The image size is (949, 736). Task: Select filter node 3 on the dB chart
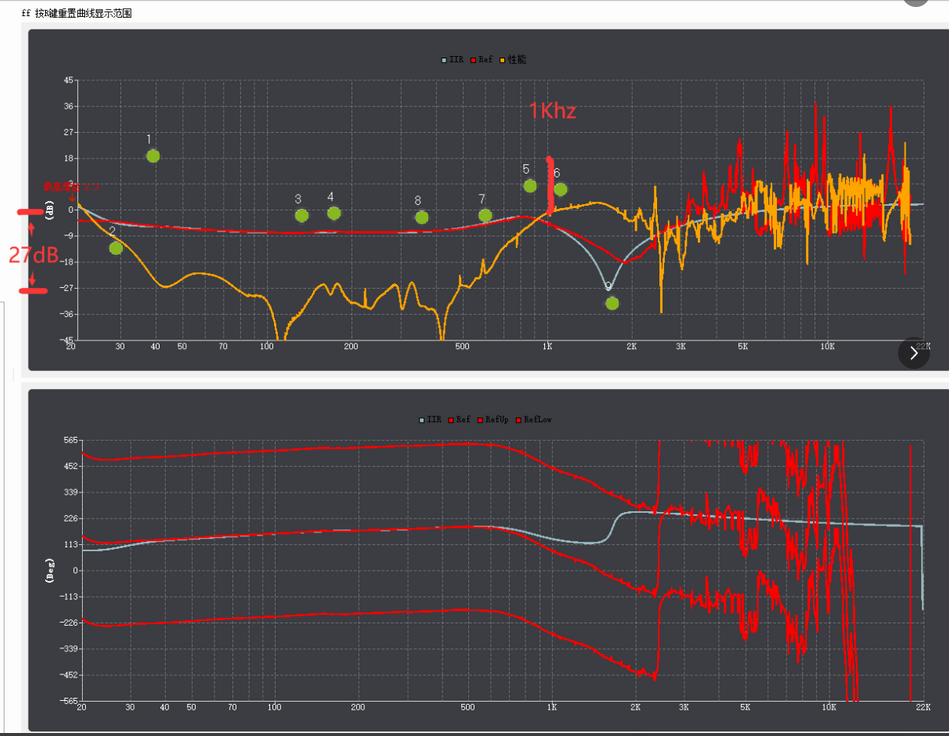coord(301,215)
